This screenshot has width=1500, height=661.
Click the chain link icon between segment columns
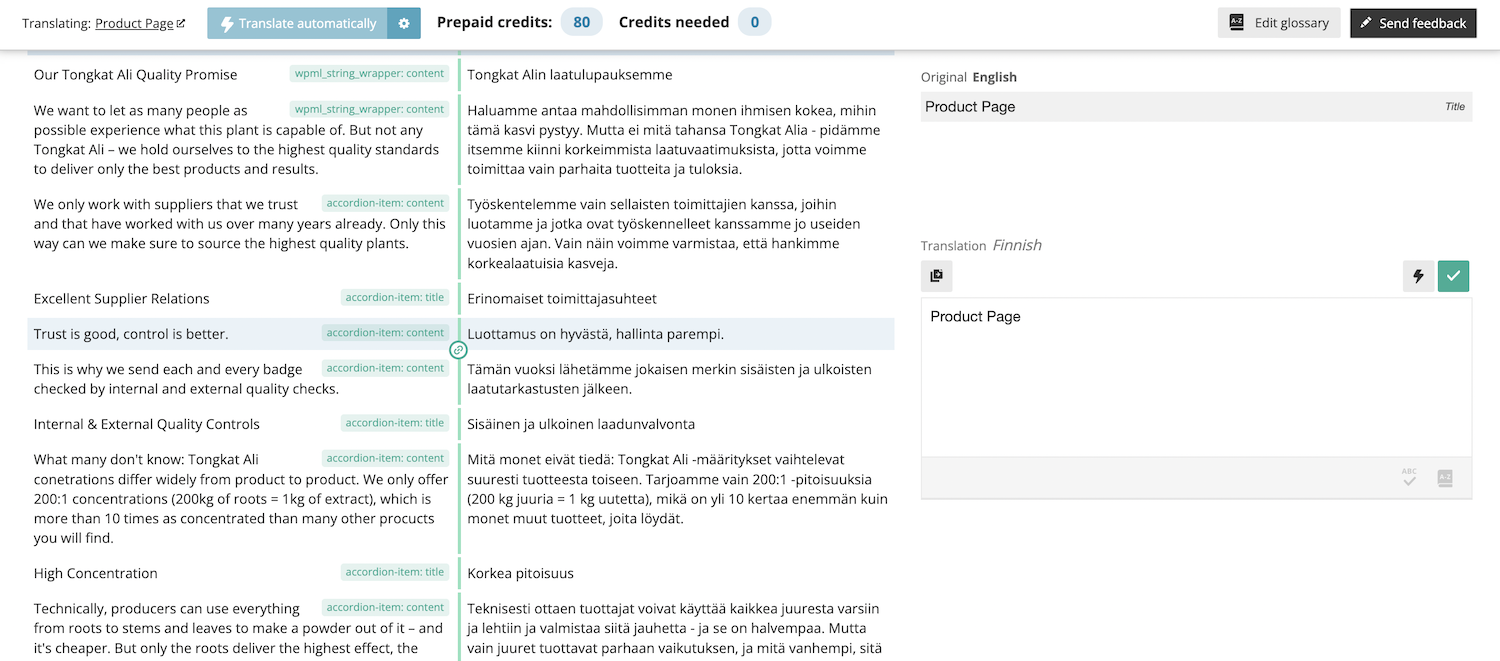[458, 350]
